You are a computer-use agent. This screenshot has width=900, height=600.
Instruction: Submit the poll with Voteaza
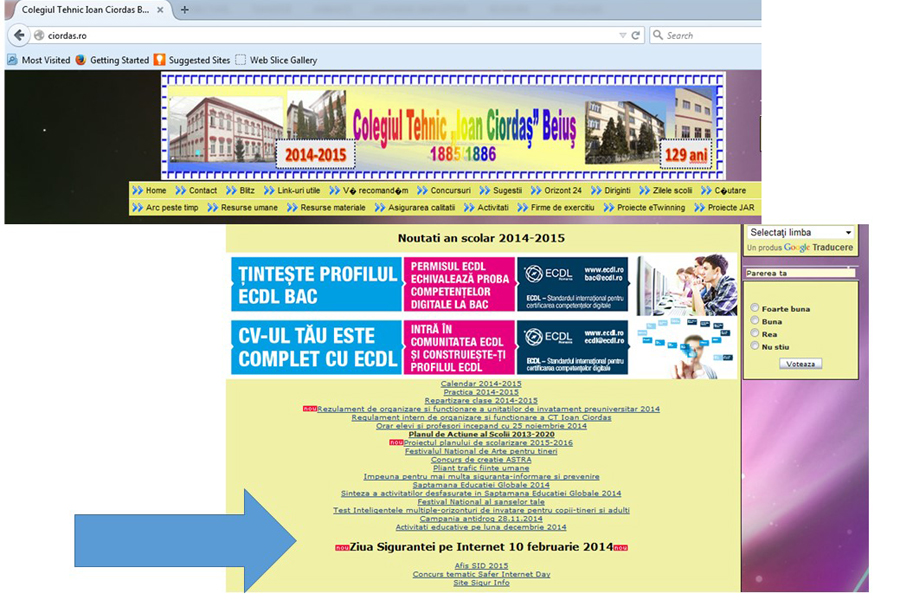pos(801,364)
